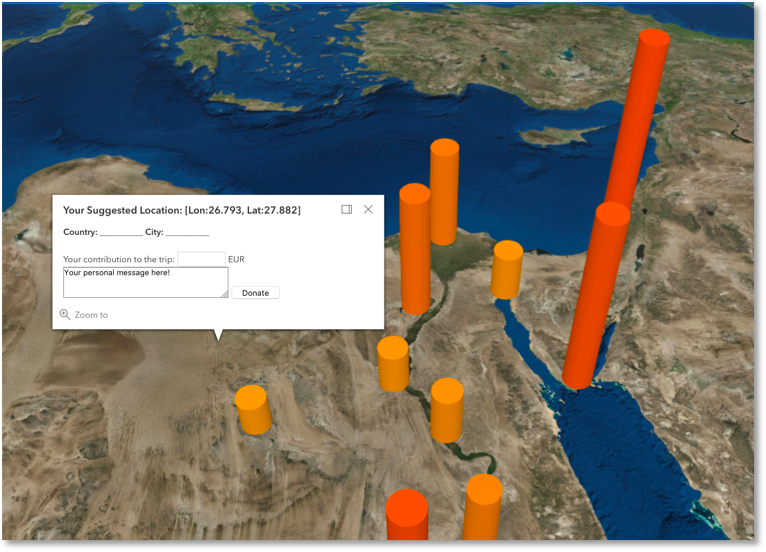
Task: Click the island of Cyprus on the map
Action: pos(548,135)
